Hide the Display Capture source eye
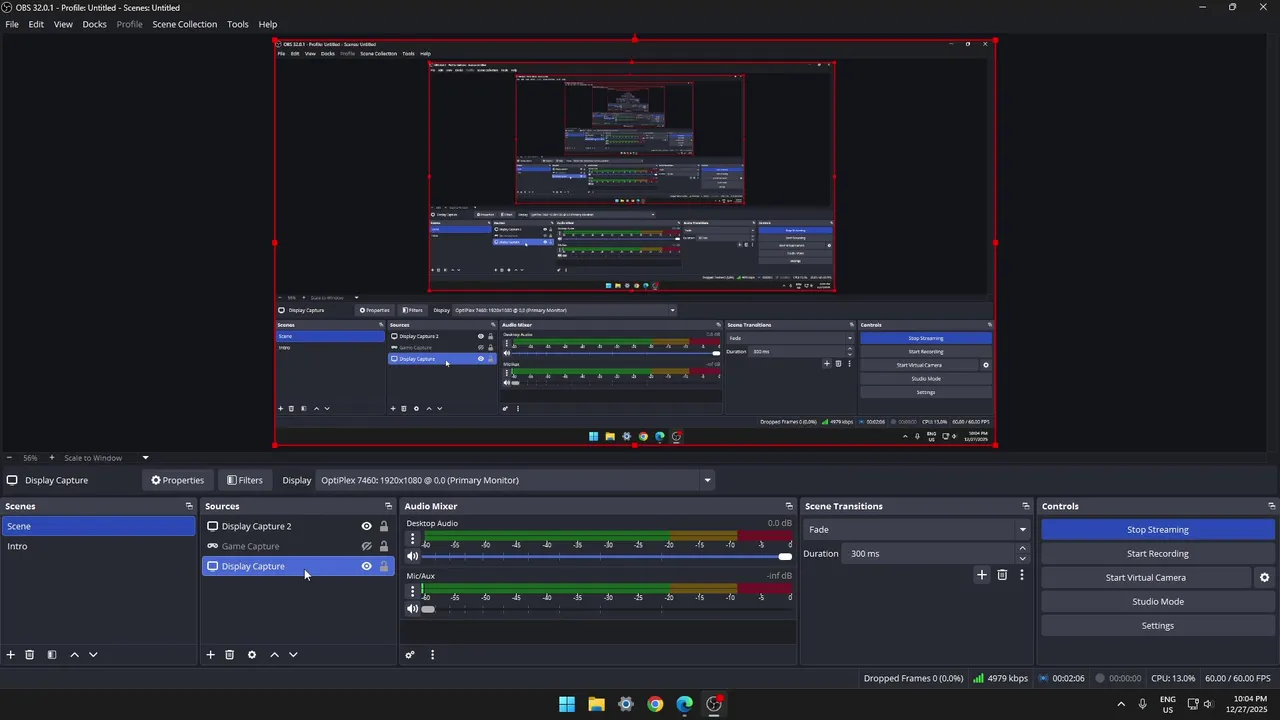Image resolution: width=1280 pixels, height=720 pixels. click(x=366, y=566)
